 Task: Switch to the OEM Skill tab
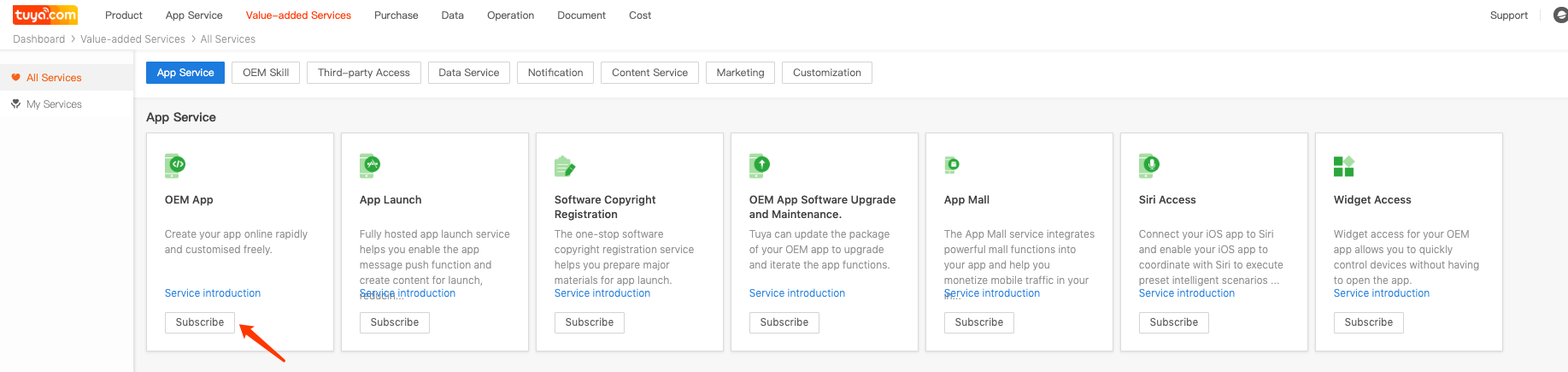click(x=266, y=73)
